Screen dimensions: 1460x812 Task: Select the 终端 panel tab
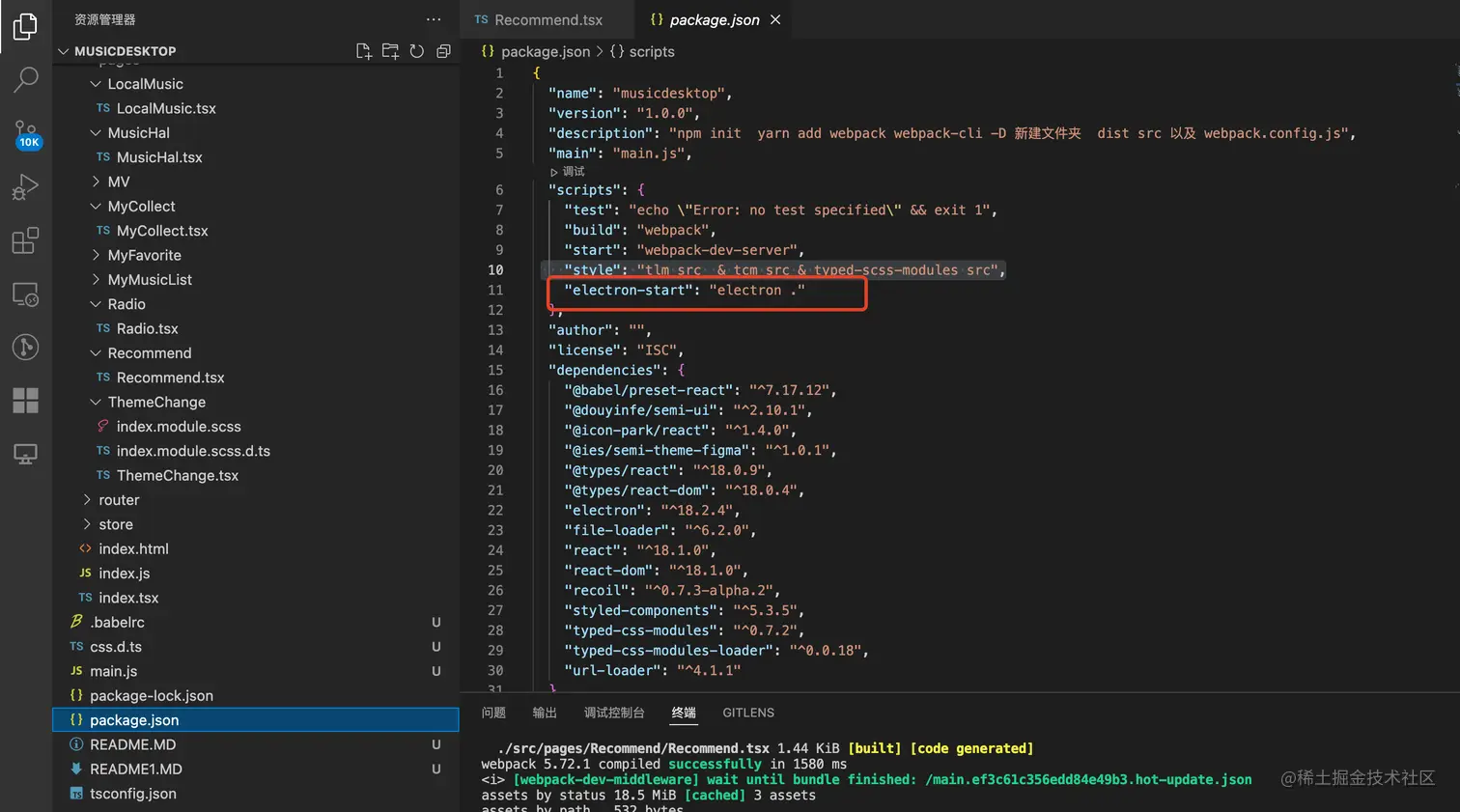click(x=684, y=713)
